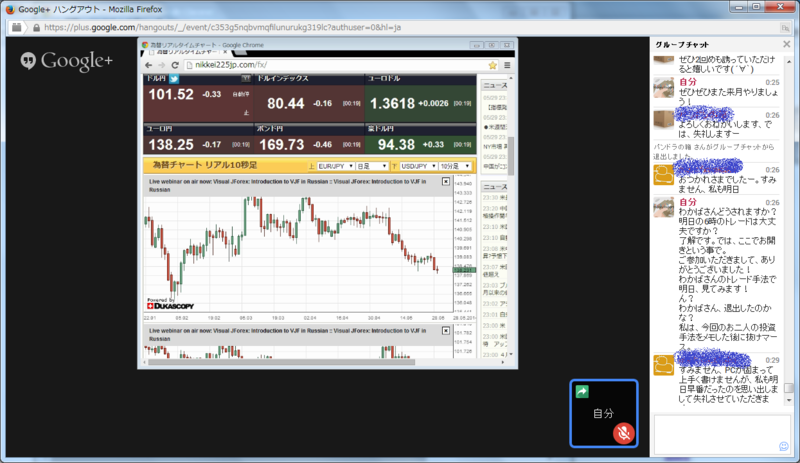Click the chat scroll up arrow
800x463 pixels.
click(789, 61)
